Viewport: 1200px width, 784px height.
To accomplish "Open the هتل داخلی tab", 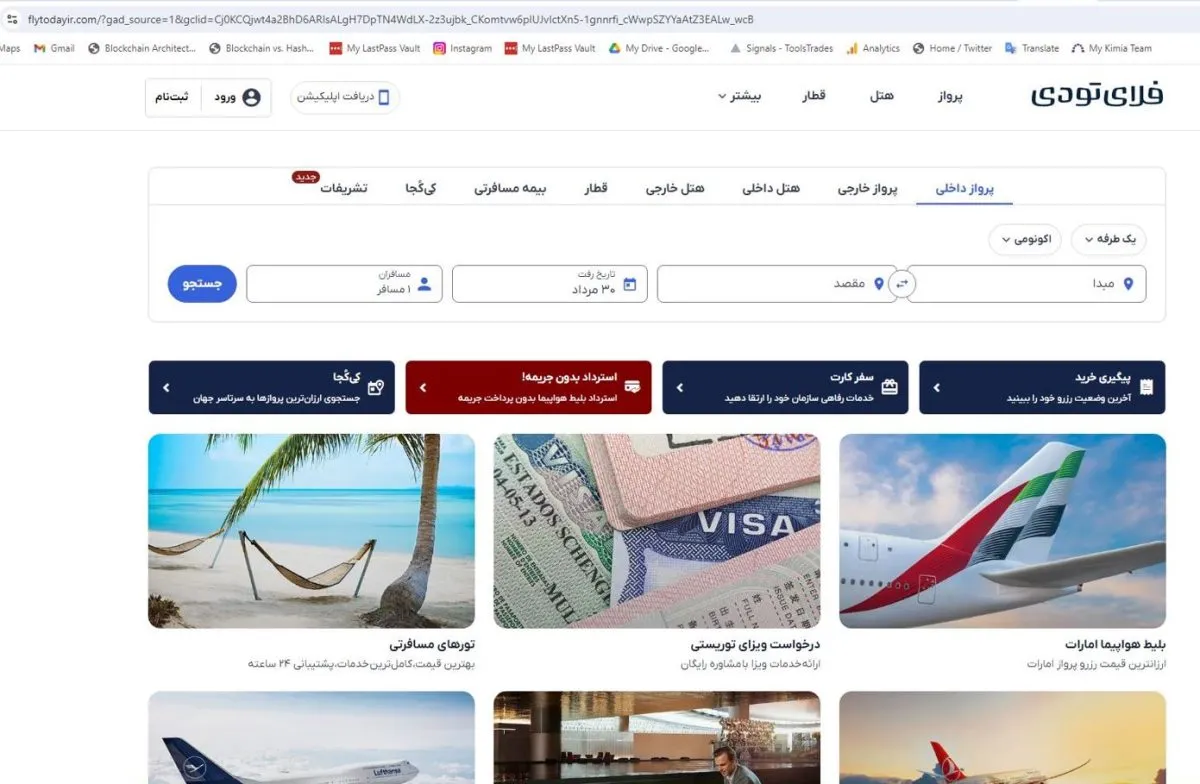I will point(771,188).
